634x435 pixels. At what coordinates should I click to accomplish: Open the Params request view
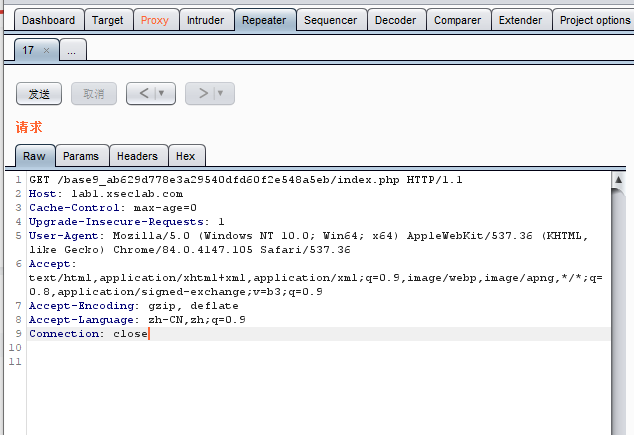(81, 156)
